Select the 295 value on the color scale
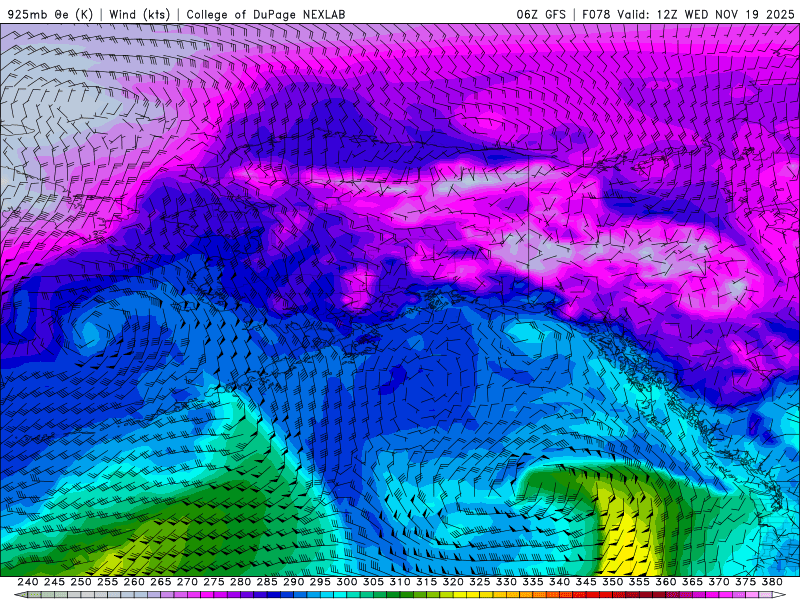The image size is (800, 600). (x=319, y=582)
